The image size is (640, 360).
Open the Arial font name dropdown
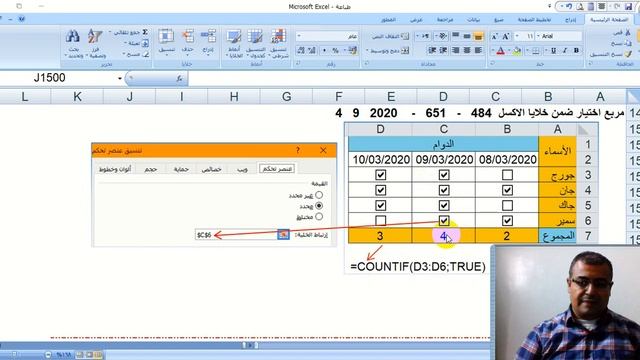pos(539,36)
